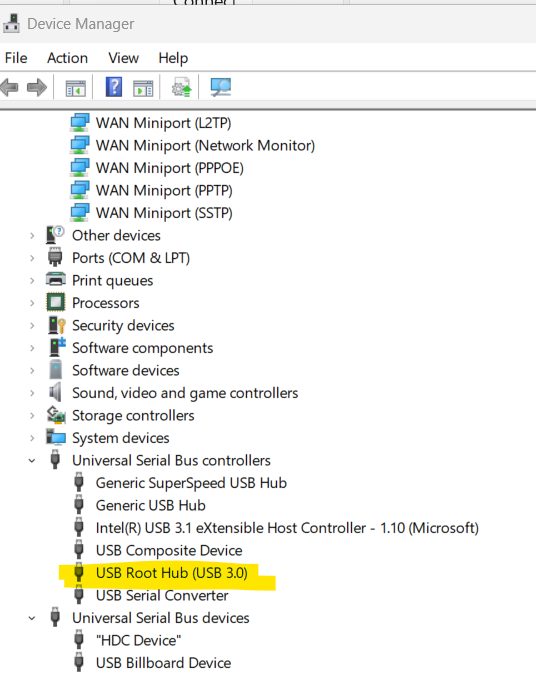Expand the Ports (COM & LPT) node

point(32,258)
